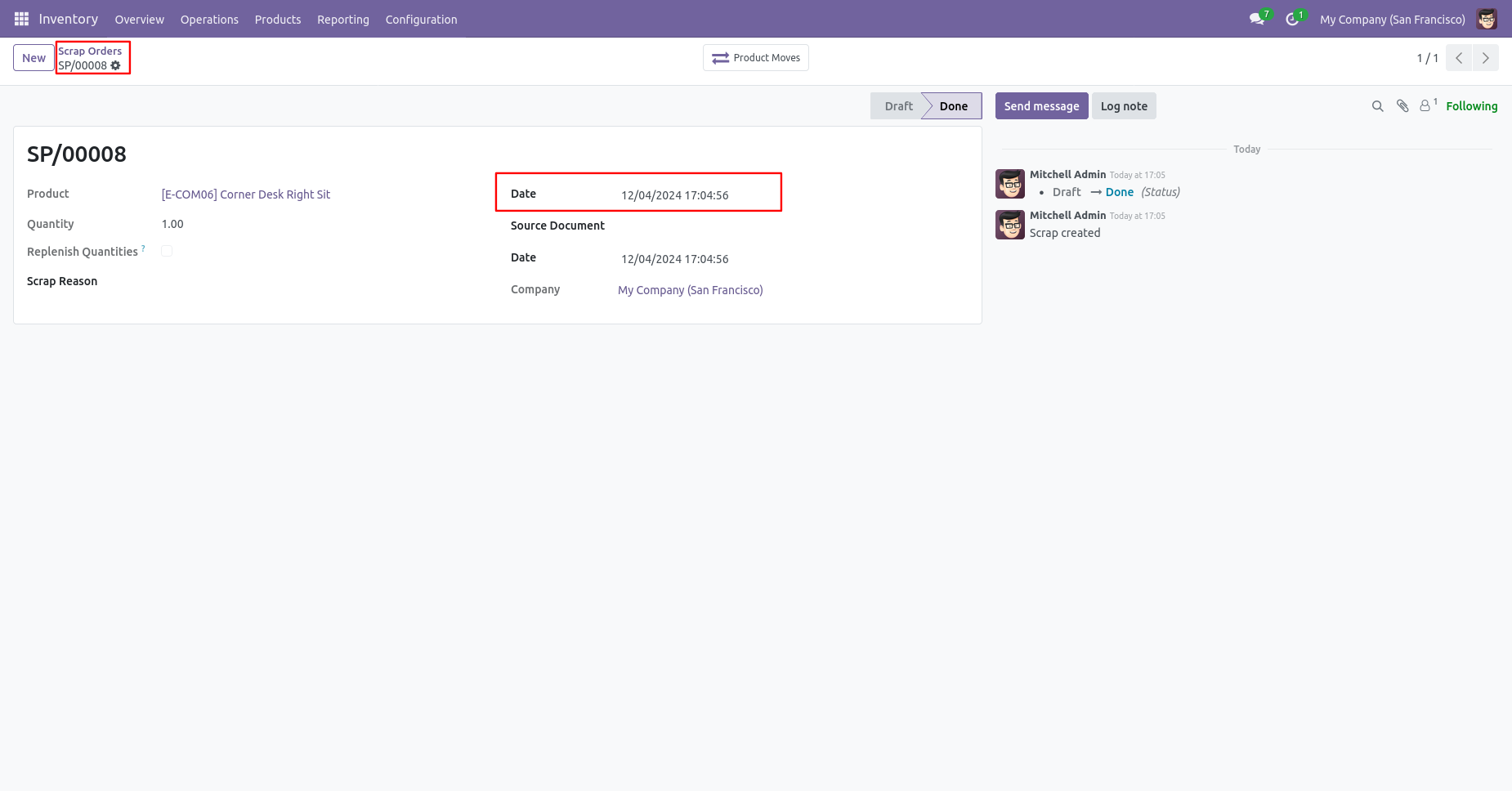The width and height of the screenshot is (1512, 791).
Task: Click the Following button
Action: click(1471, 106)
